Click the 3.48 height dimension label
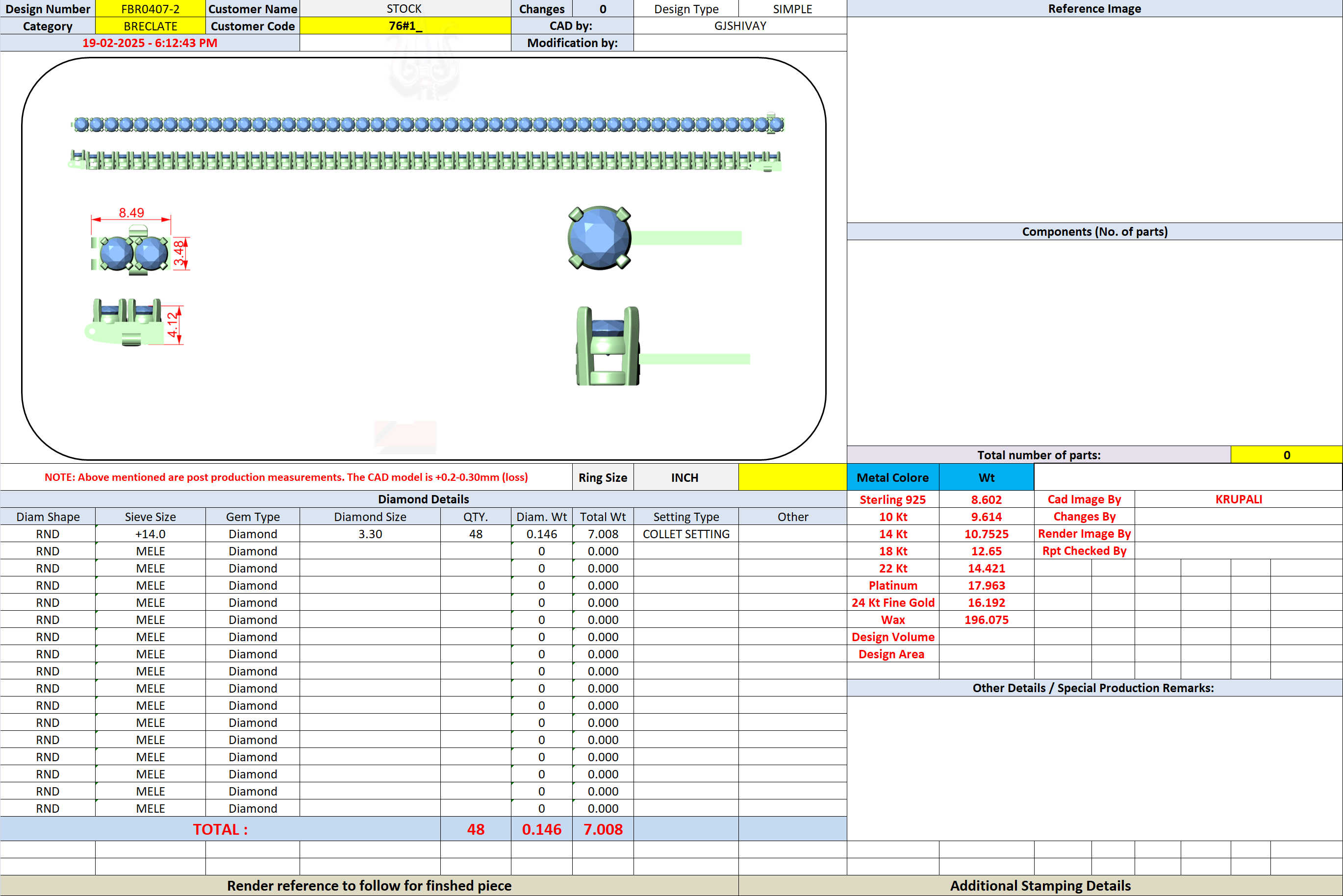The width and height of the screenshot is (1343, 896). pyautogui.click(x=179, y=253)
